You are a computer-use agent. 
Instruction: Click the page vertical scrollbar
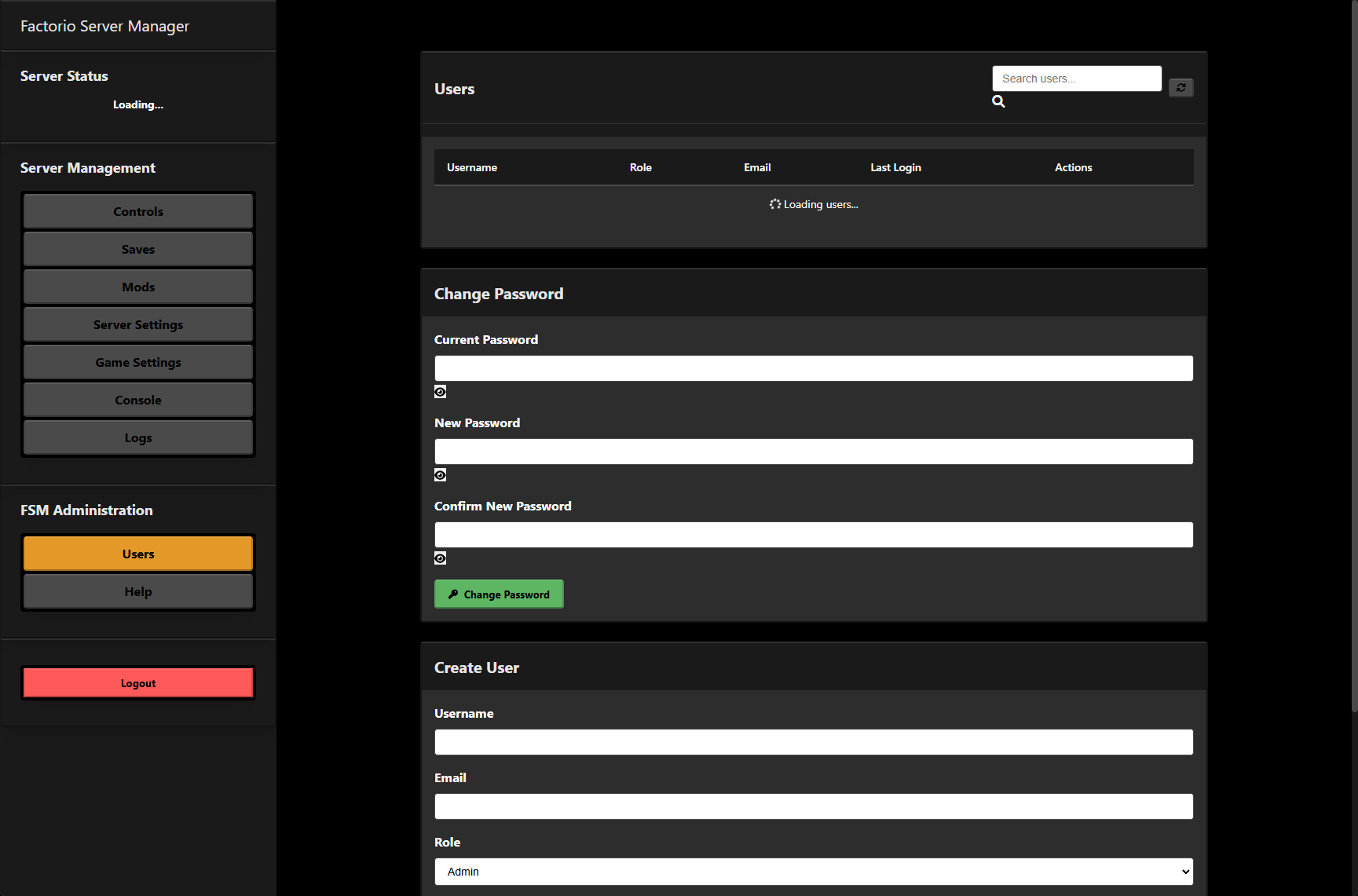pos(1354,357)
